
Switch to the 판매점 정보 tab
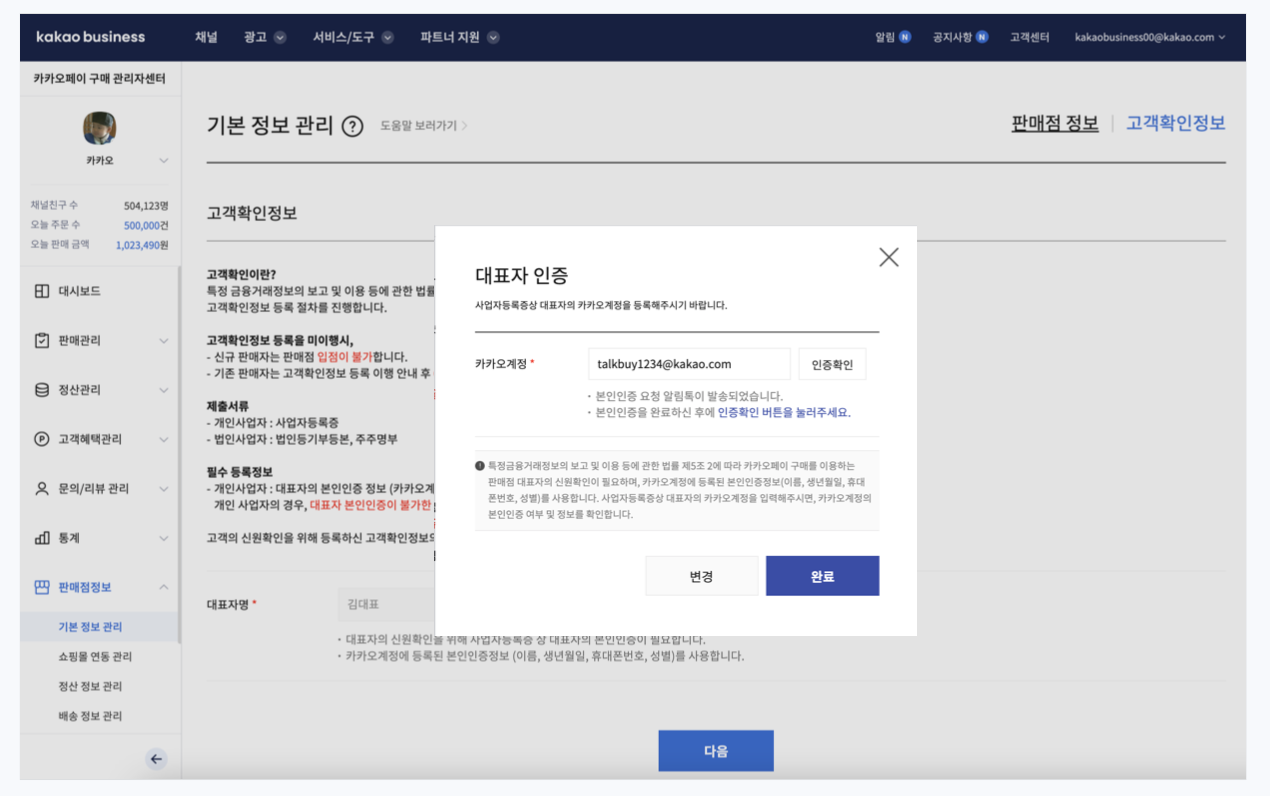click(1055, 124)
